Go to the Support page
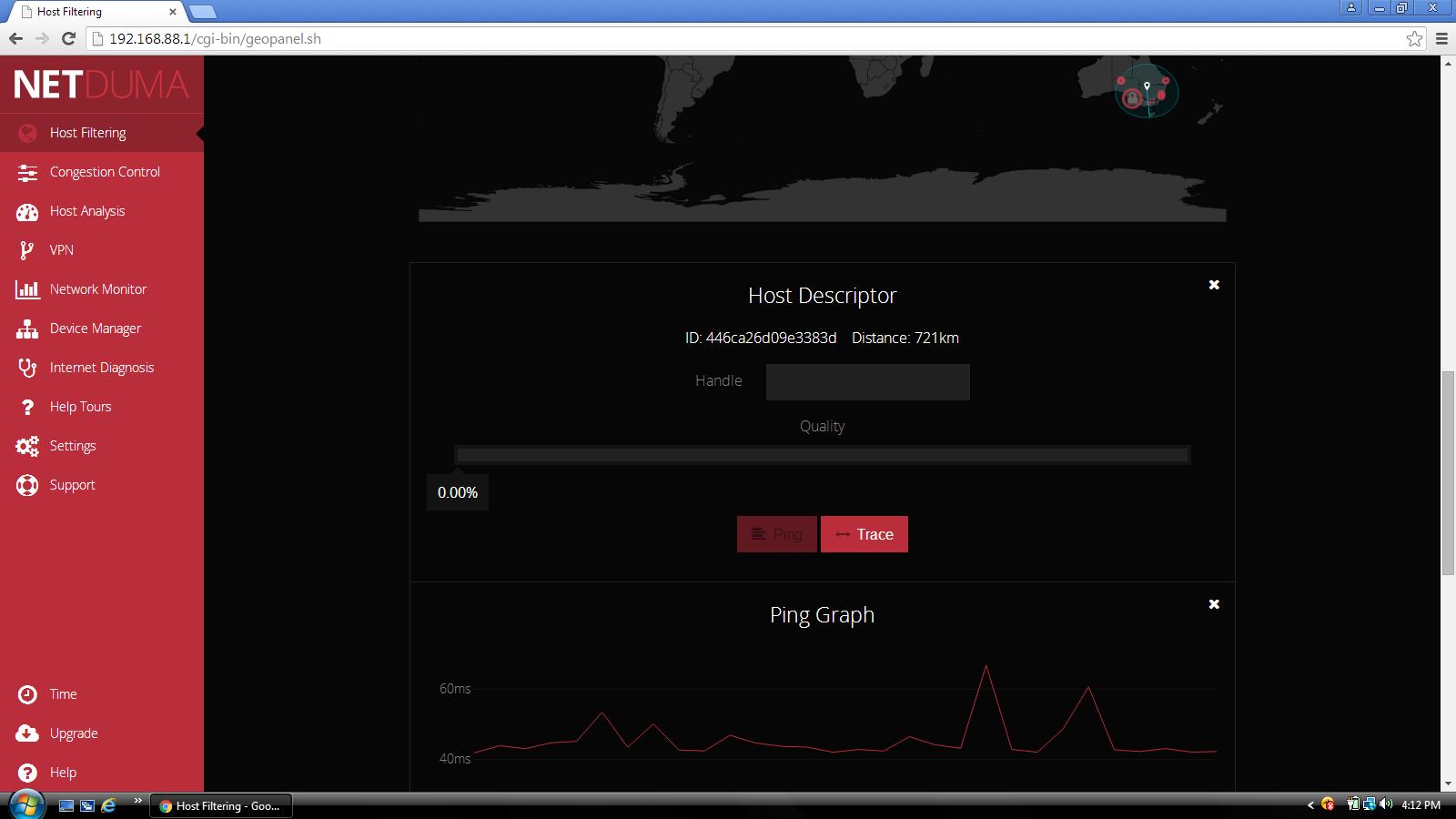 coord(102,485)
